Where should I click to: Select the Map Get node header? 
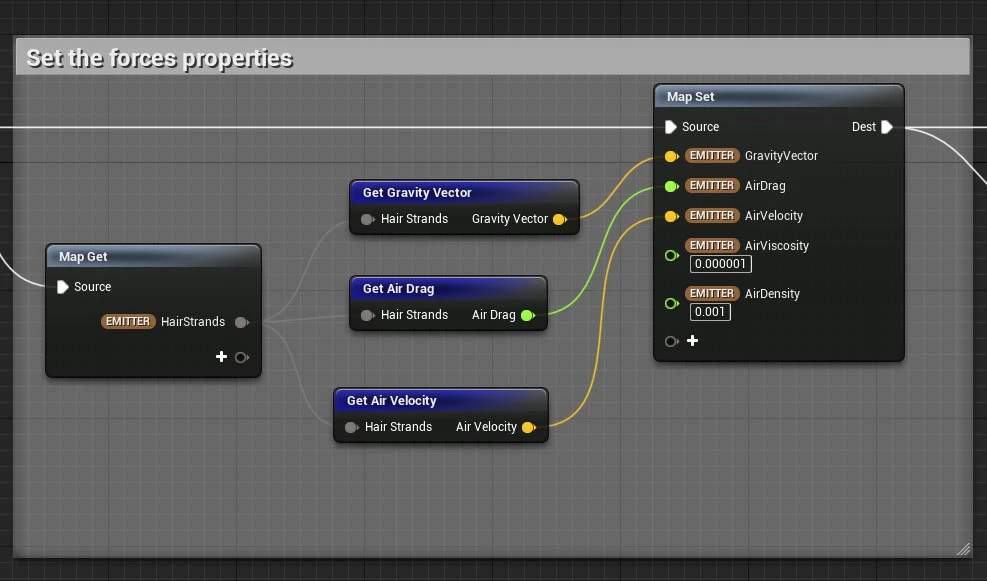154,256
